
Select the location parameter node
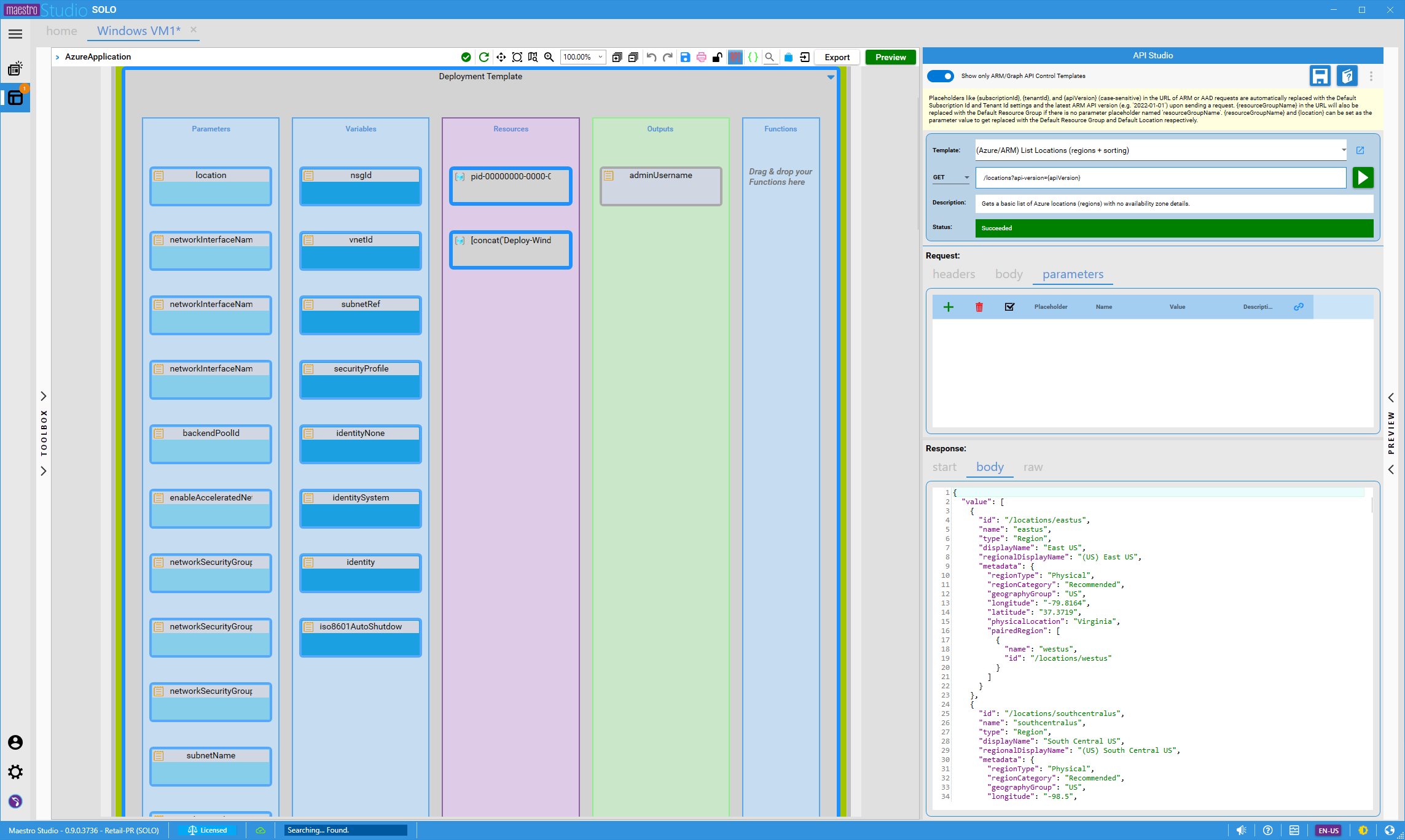tap(211, 186)
